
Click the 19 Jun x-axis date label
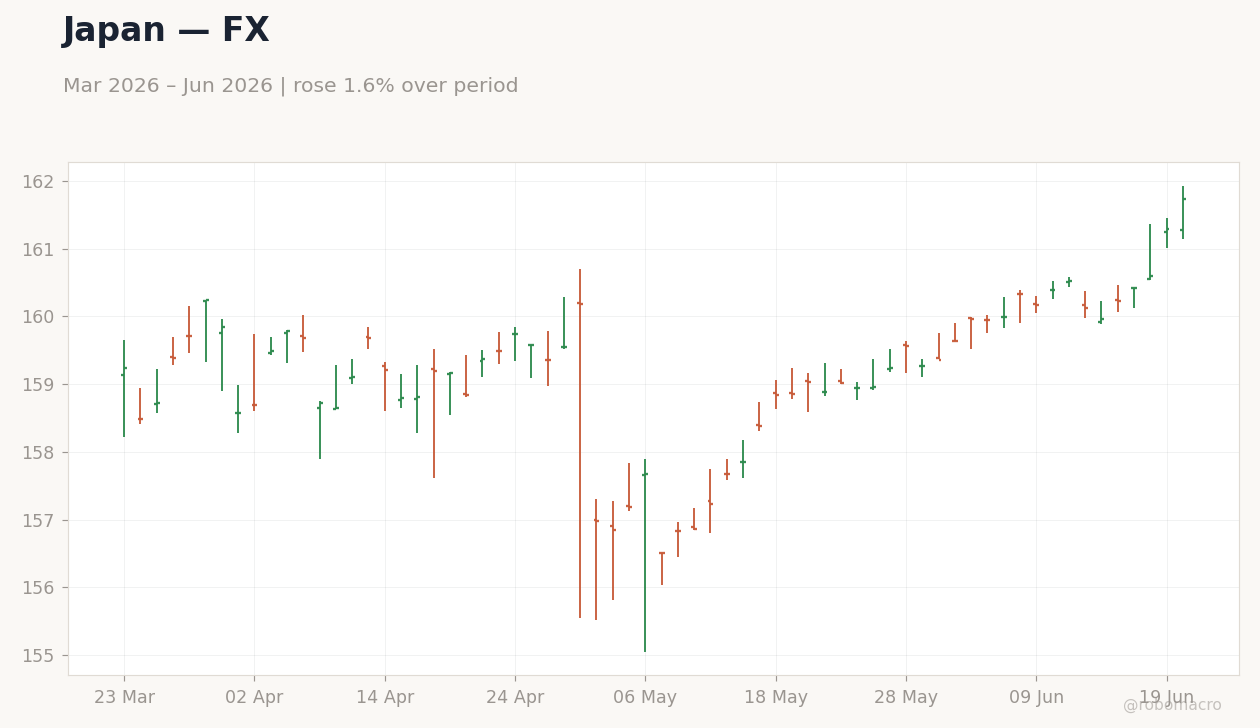[1167, 698]
